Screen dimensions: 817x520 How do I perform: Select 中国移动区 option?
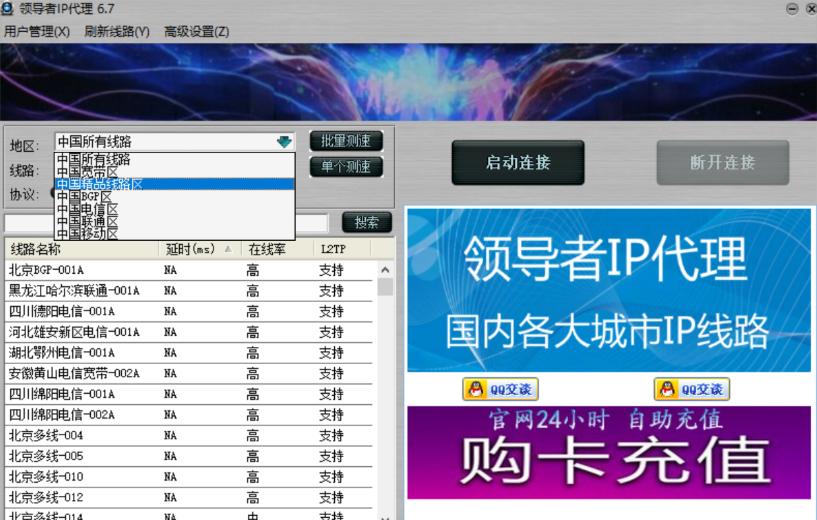point(175,233)
